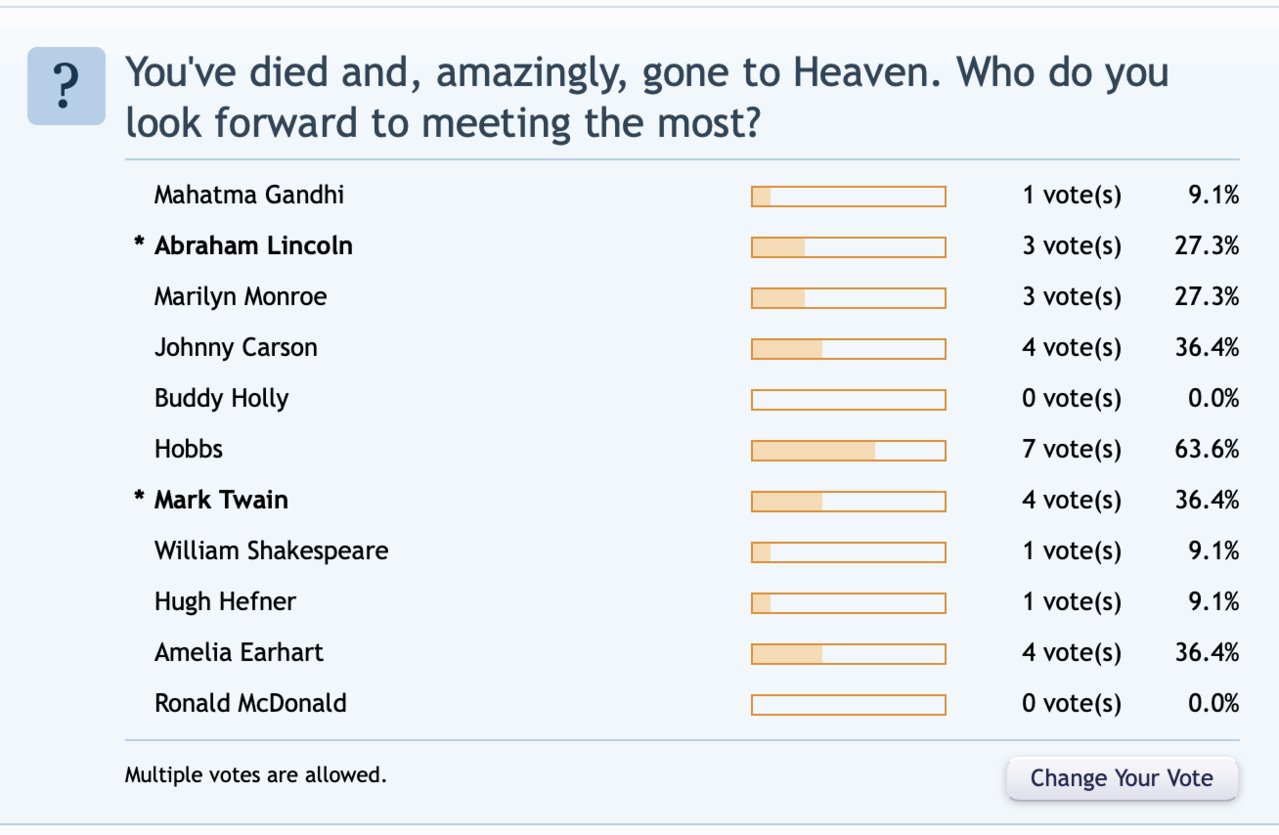Select the Ronald McDonald entry
Image resolution: width=1279 pixels, height=835 pixels.
coord(250,703)
